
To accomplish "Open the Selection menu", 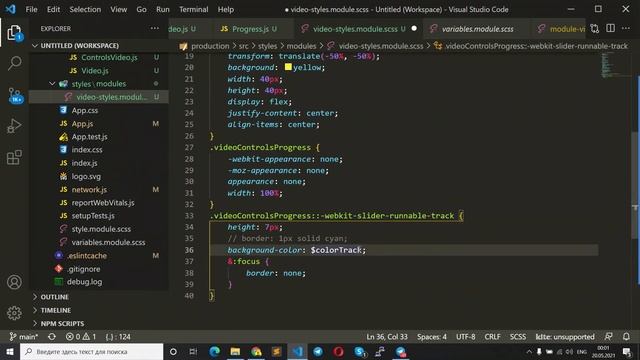I will click(x=85, y=9).
